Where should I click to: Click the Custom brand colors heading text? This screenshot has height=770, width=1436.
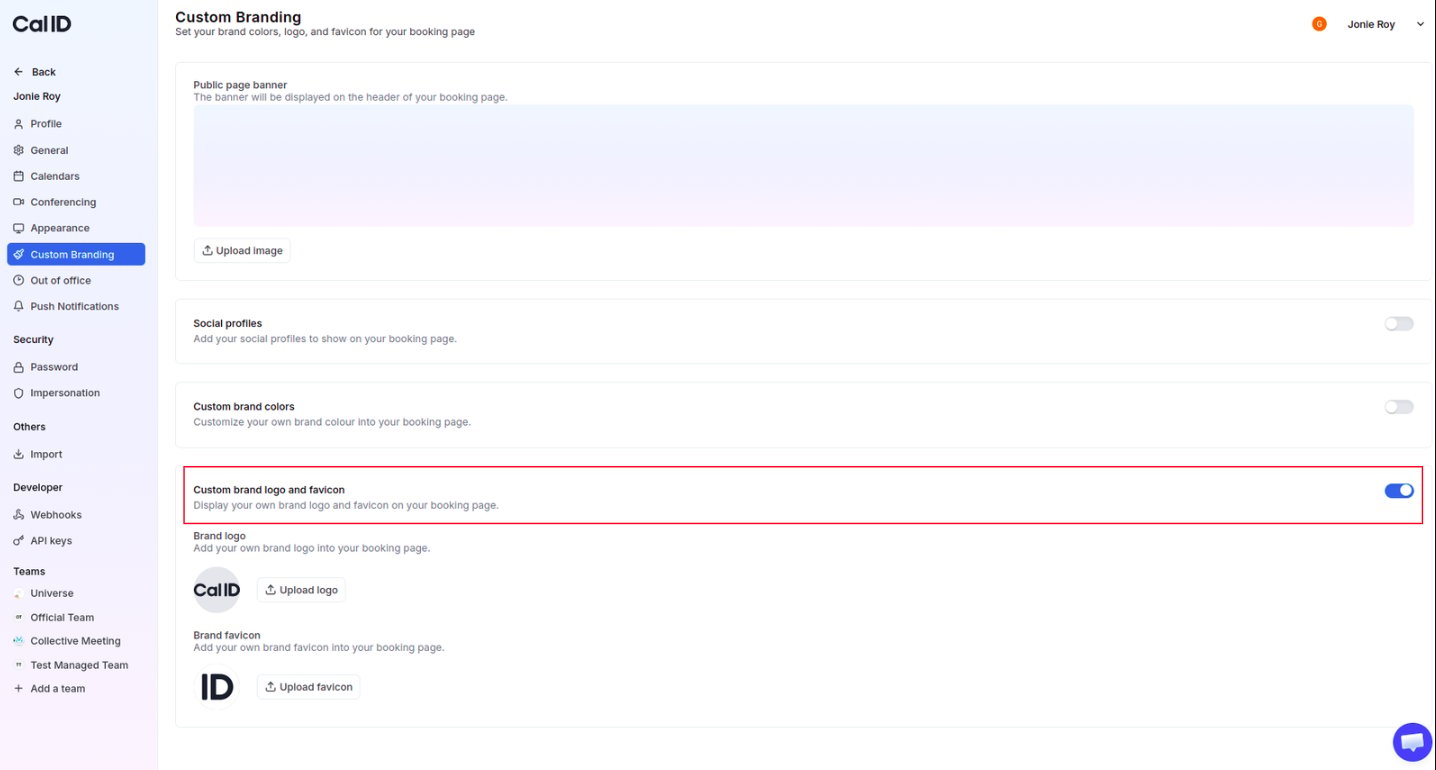(x=244, y=407)
